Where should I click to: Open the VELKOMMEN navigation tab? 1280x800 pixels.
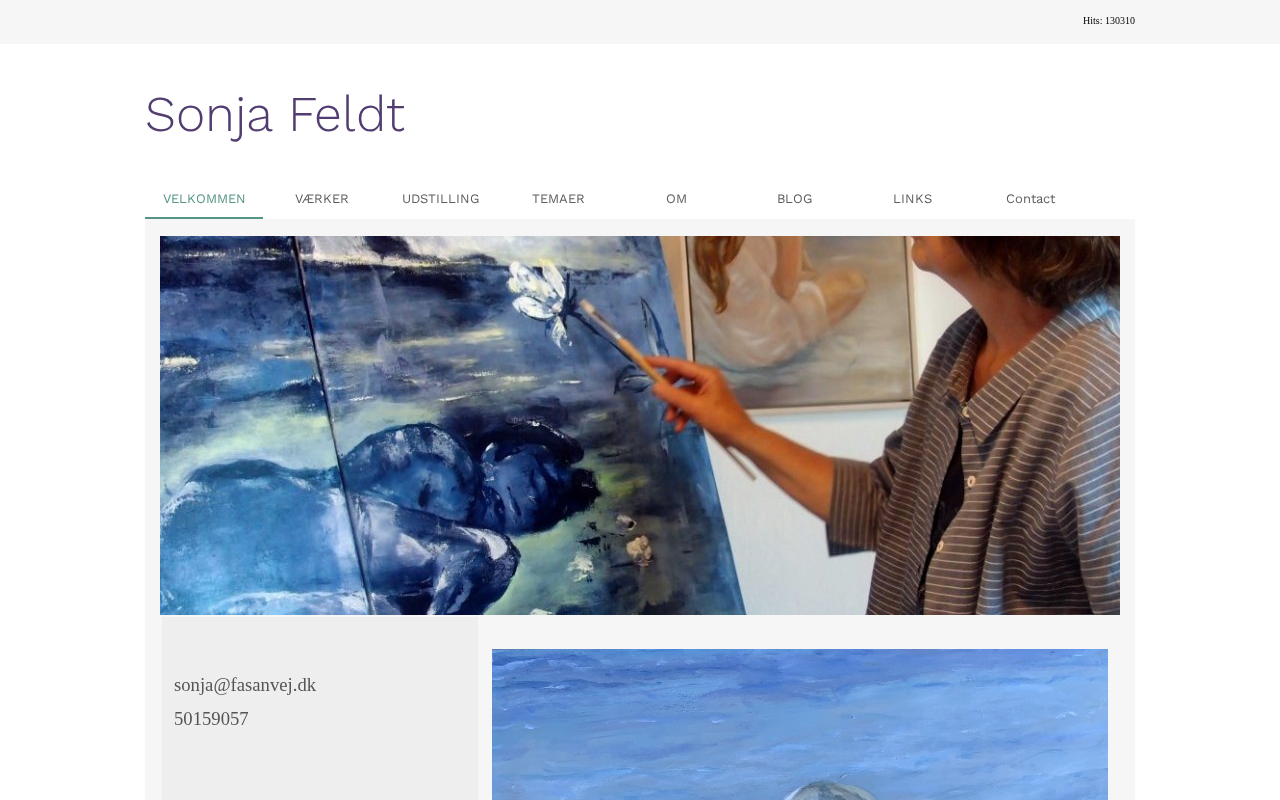(x=204, y=199)
